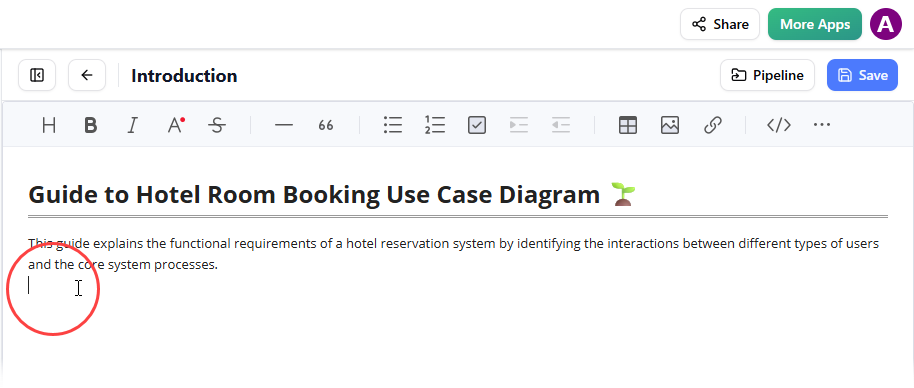Open the text color tool
This screenshot has height=388, width=914.
coord(175,125)
